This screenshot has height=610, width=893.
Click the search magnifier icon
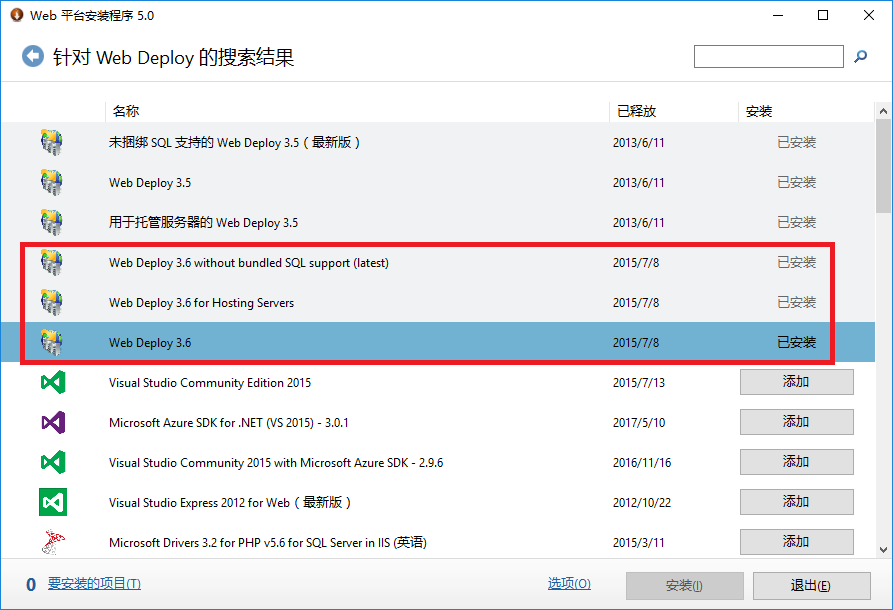861,56
